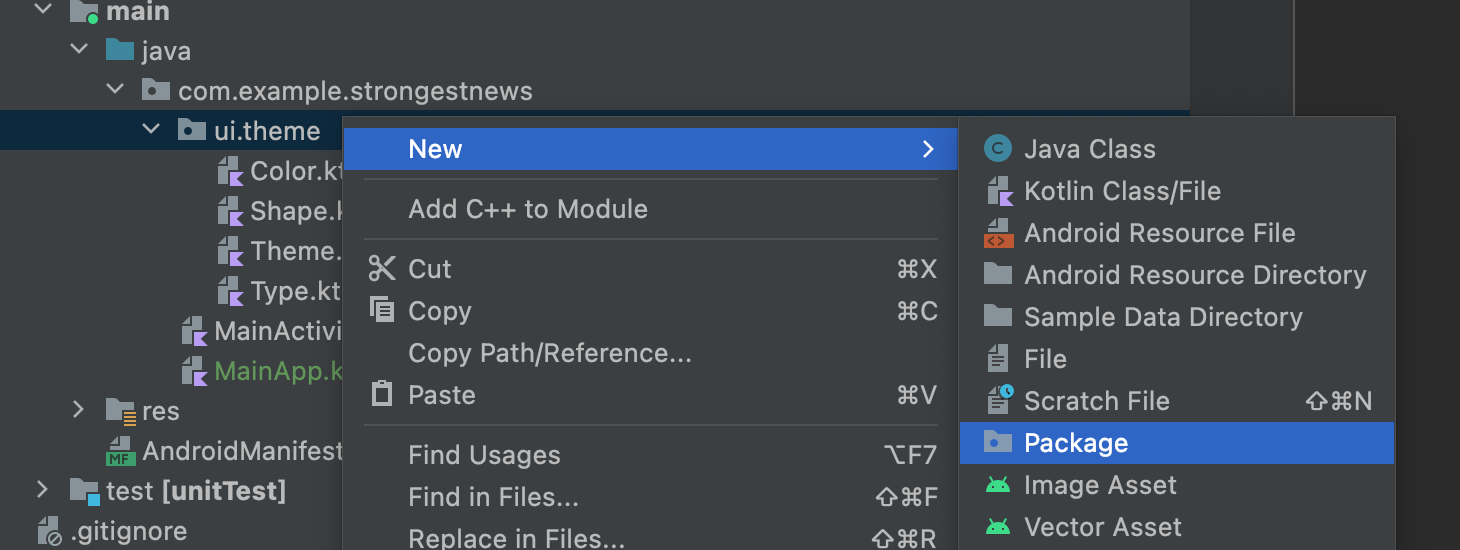Collapse the ui.theme package

click(152, 130)
